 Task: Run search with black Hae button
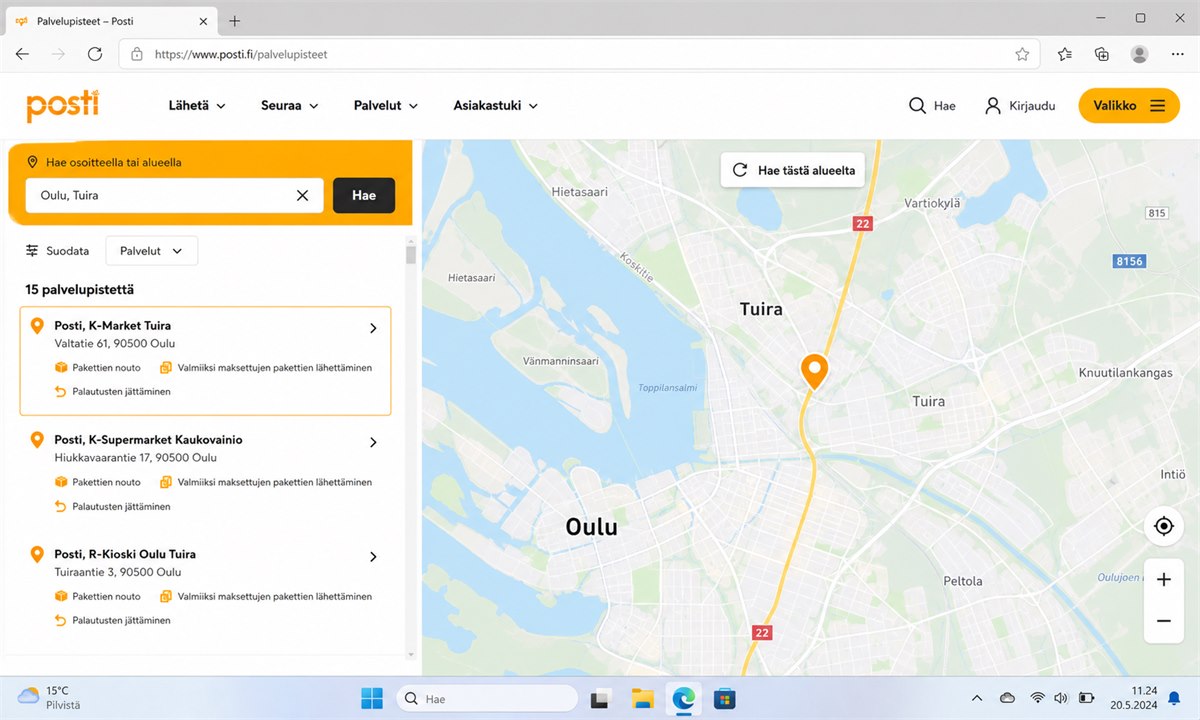coord(364,195)
